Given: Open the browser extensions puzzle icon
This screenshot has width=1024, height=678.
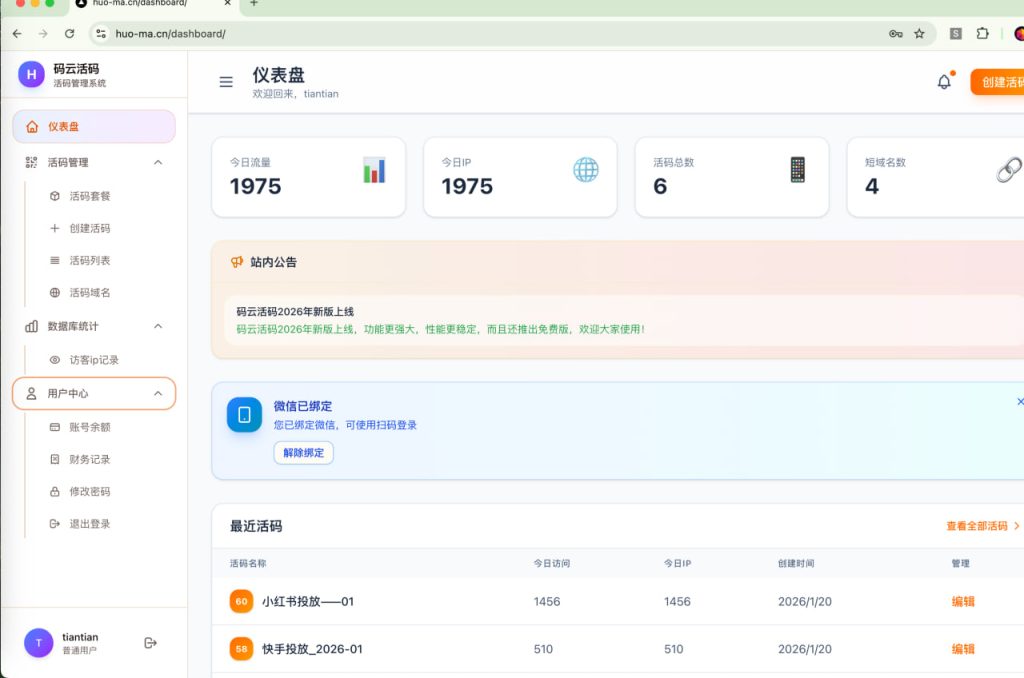Looking at the screenshot, I should coord(983,33).
